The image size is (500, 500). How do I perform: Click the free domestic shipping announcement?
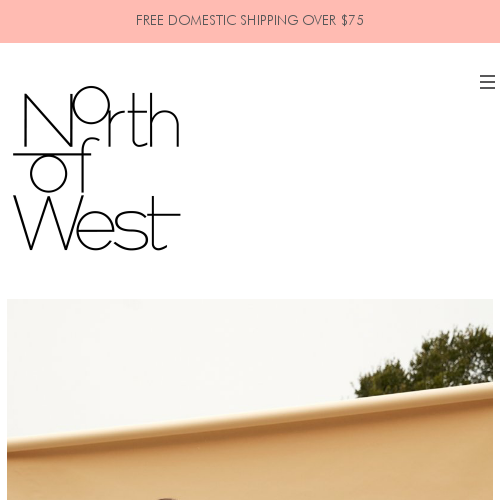(x=250, y=20)
